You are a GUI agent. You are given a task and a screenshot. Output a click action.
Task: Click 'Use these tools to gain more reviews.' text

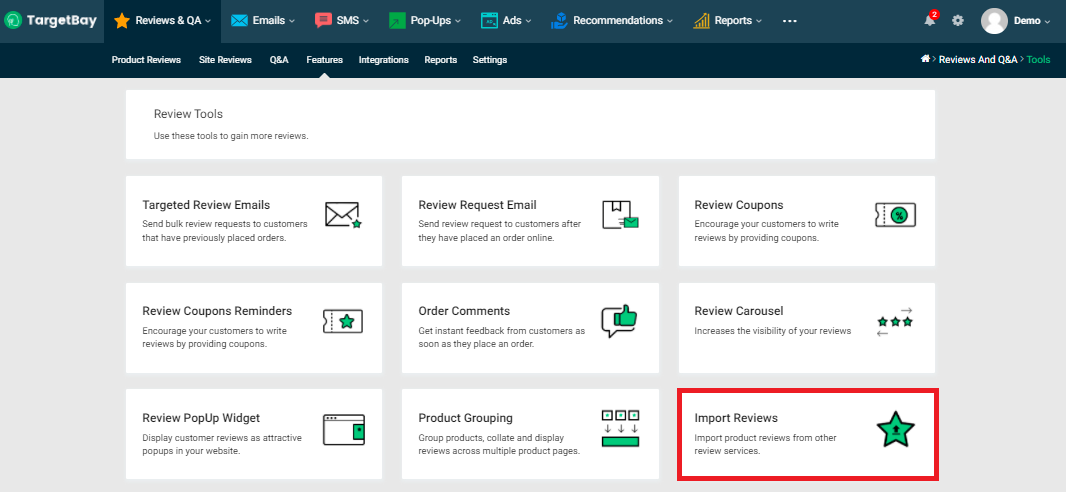pyautogui.click(x=231, y=136)
